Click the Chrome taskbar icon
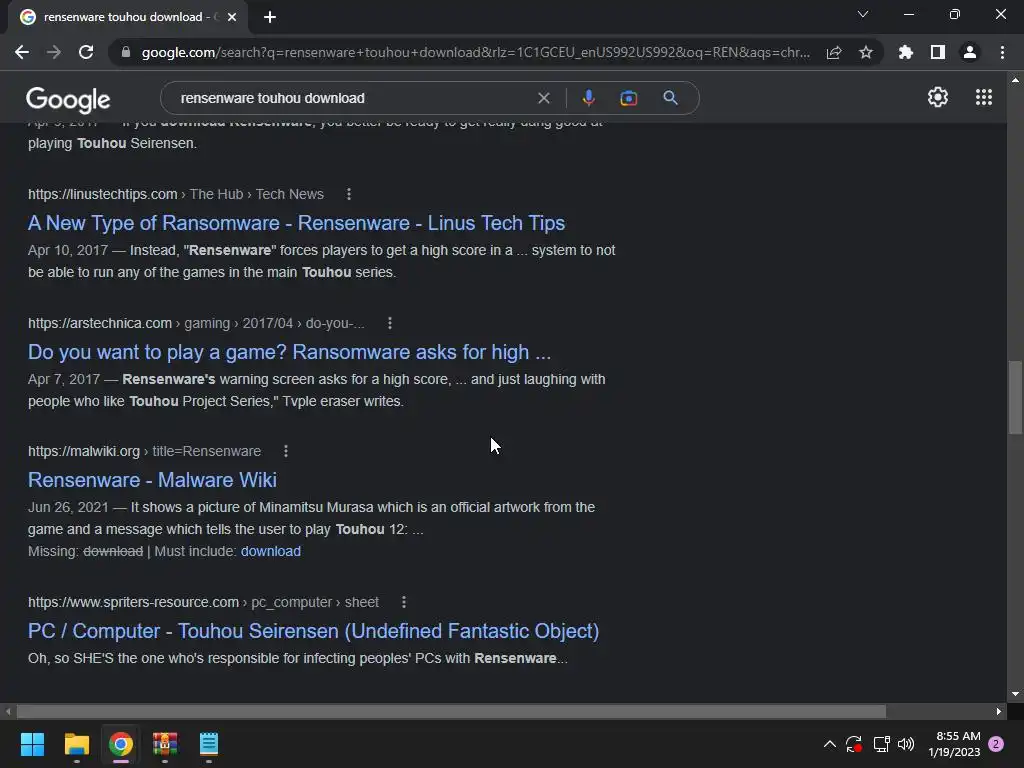Screen dimensions: 1024x768 [121, 744]
